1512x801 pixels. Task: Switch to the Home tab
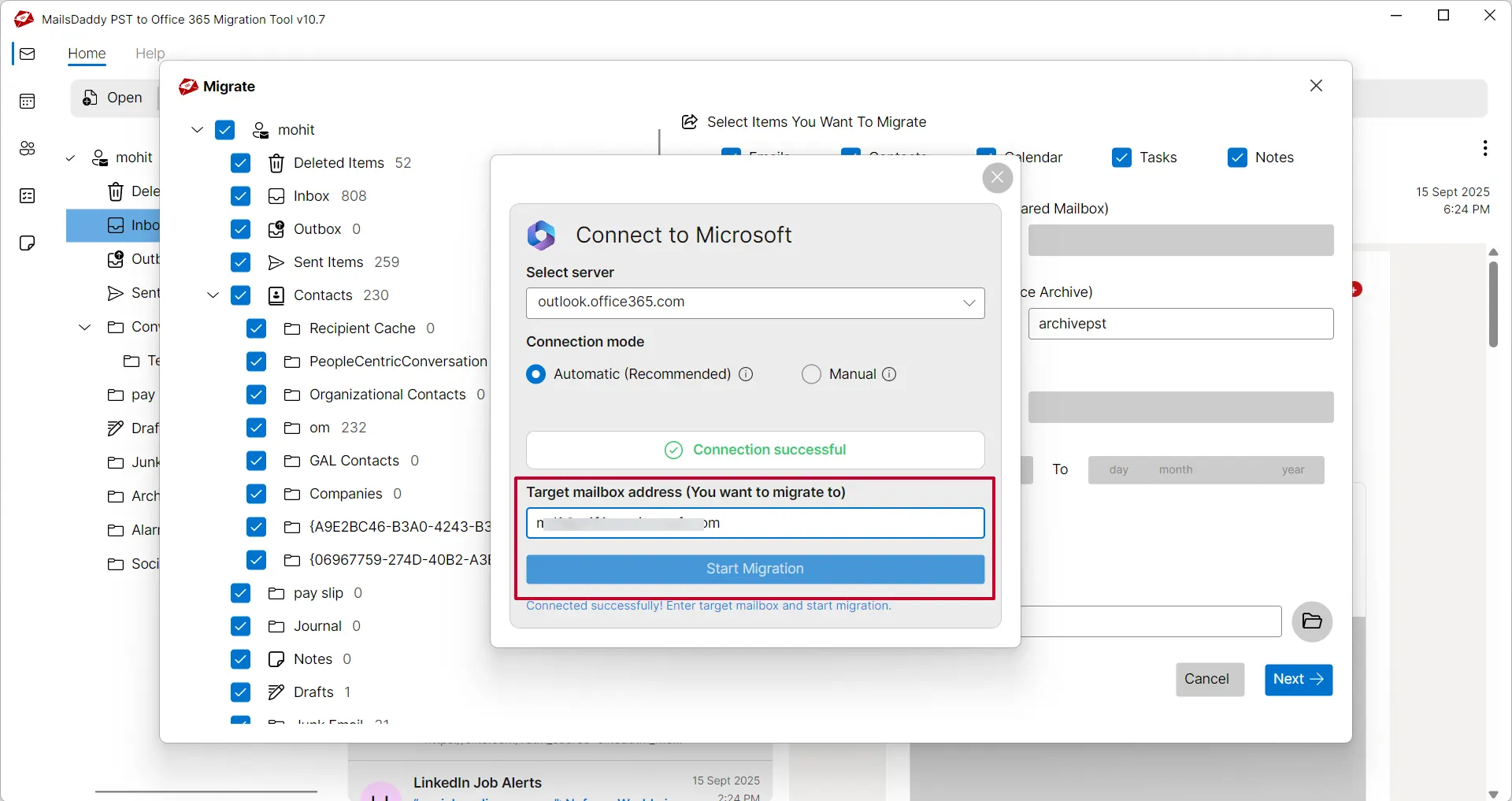click(x=87, y=54)
